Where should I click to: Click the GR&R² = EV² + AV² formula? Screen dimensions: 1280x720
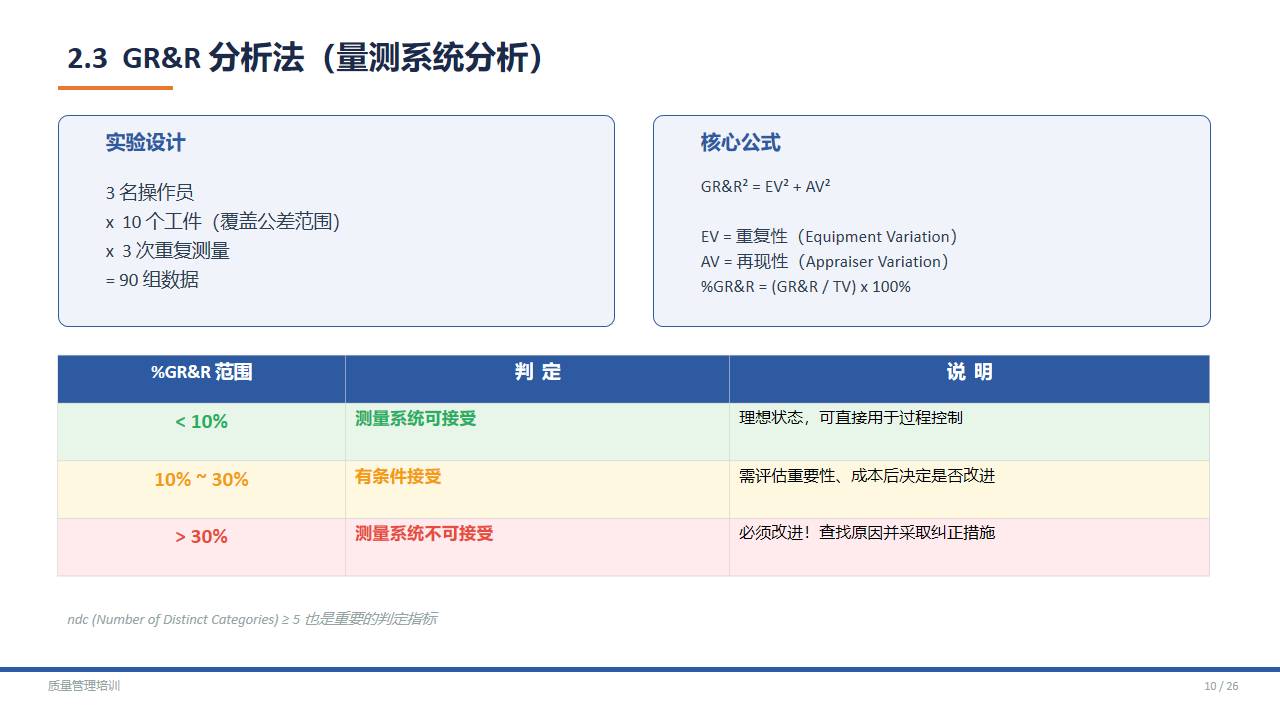coord(765,187)
